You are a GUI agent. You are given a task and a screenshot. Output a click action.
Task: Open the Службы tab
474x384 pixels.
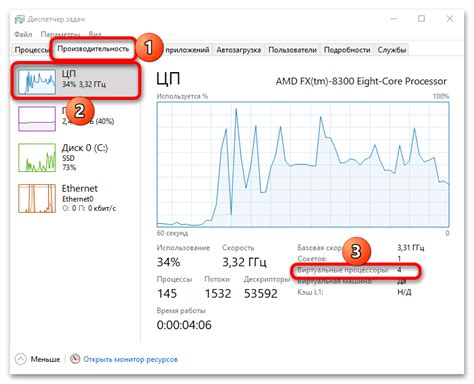(x=392, y=50)
